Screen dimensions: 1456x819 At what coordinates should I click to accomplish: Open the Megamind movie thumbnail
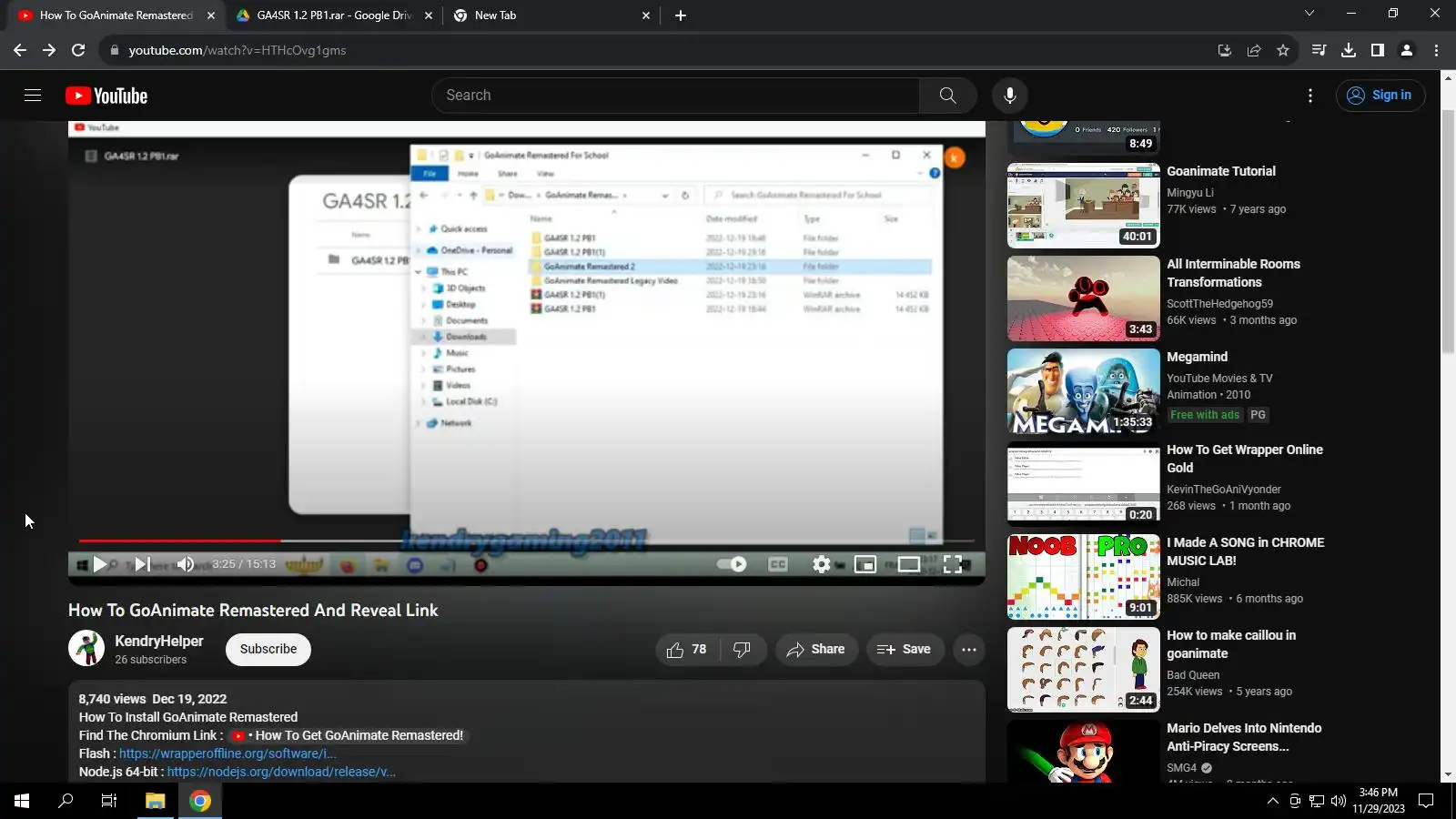click(x=1084, y=391)
